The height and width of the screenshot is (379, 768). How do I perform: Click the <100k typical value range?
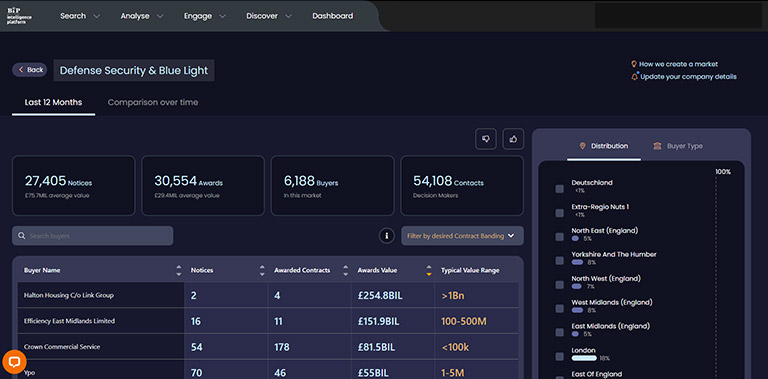455,347
